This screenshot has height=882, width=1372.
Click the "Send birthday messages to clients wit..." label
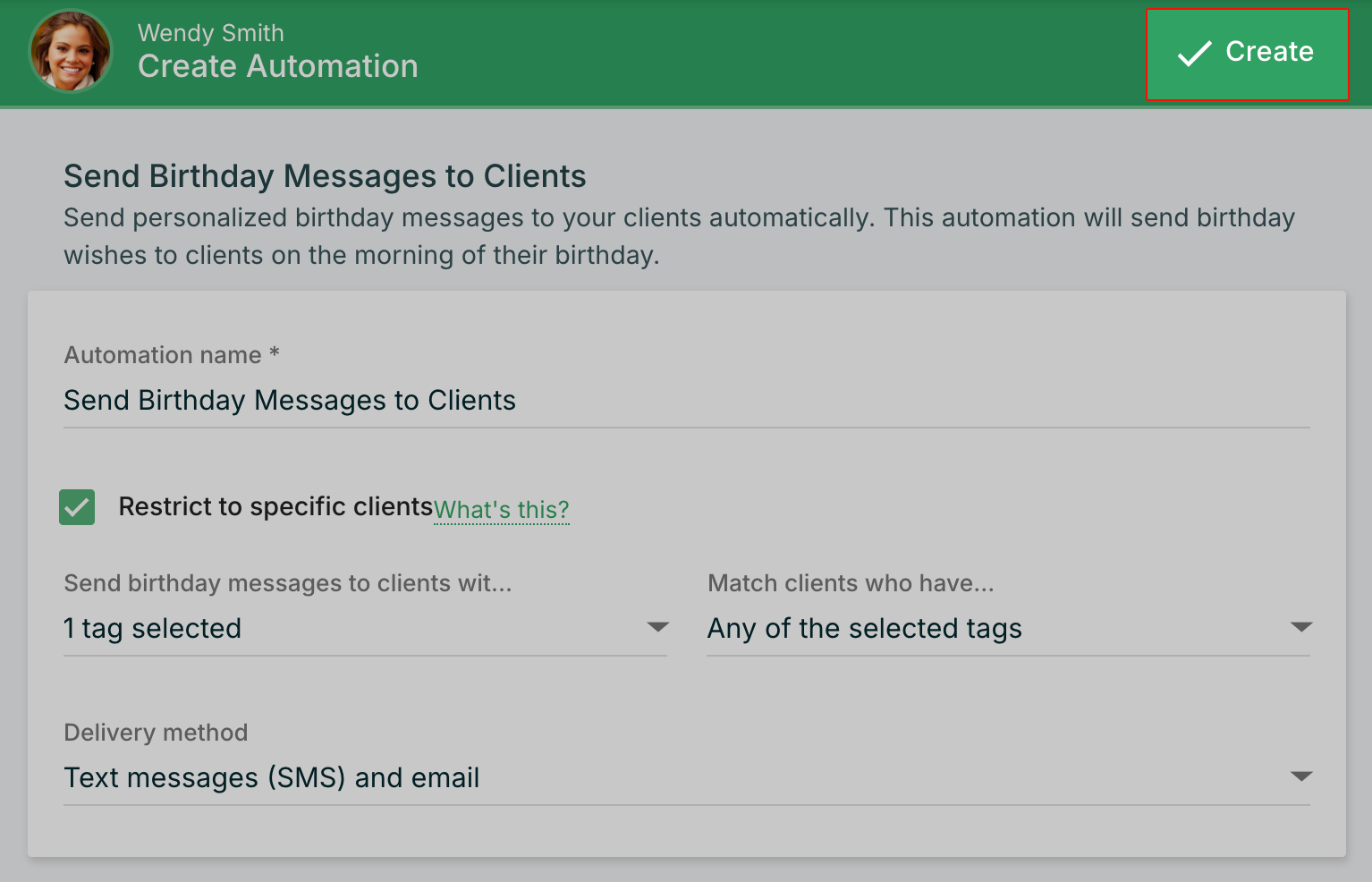(x=287, y=583)
